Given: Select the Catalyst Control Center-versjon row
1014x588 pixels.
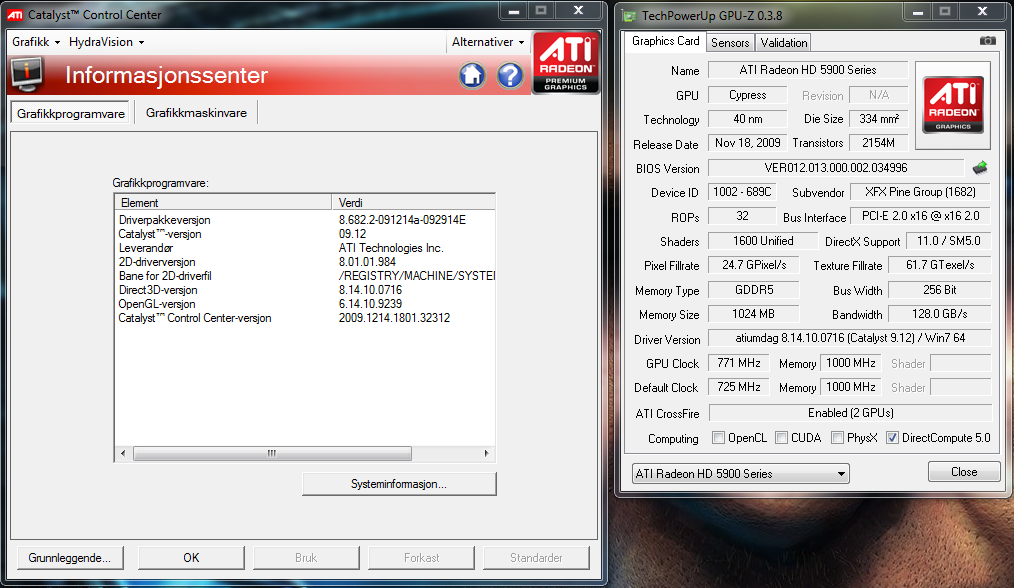Looking at the screenshot, I should [x=305, y=318].
